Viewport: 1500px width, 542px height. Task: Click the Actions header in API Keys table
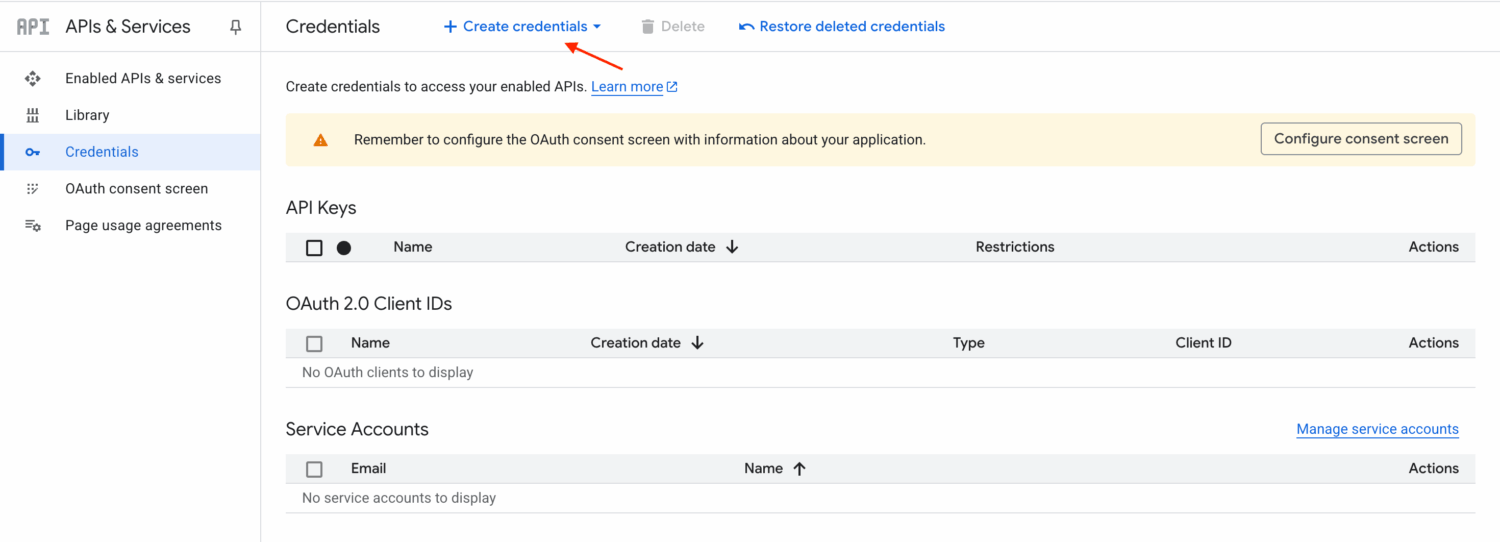pyautogui.click(x=1433, y=247)
